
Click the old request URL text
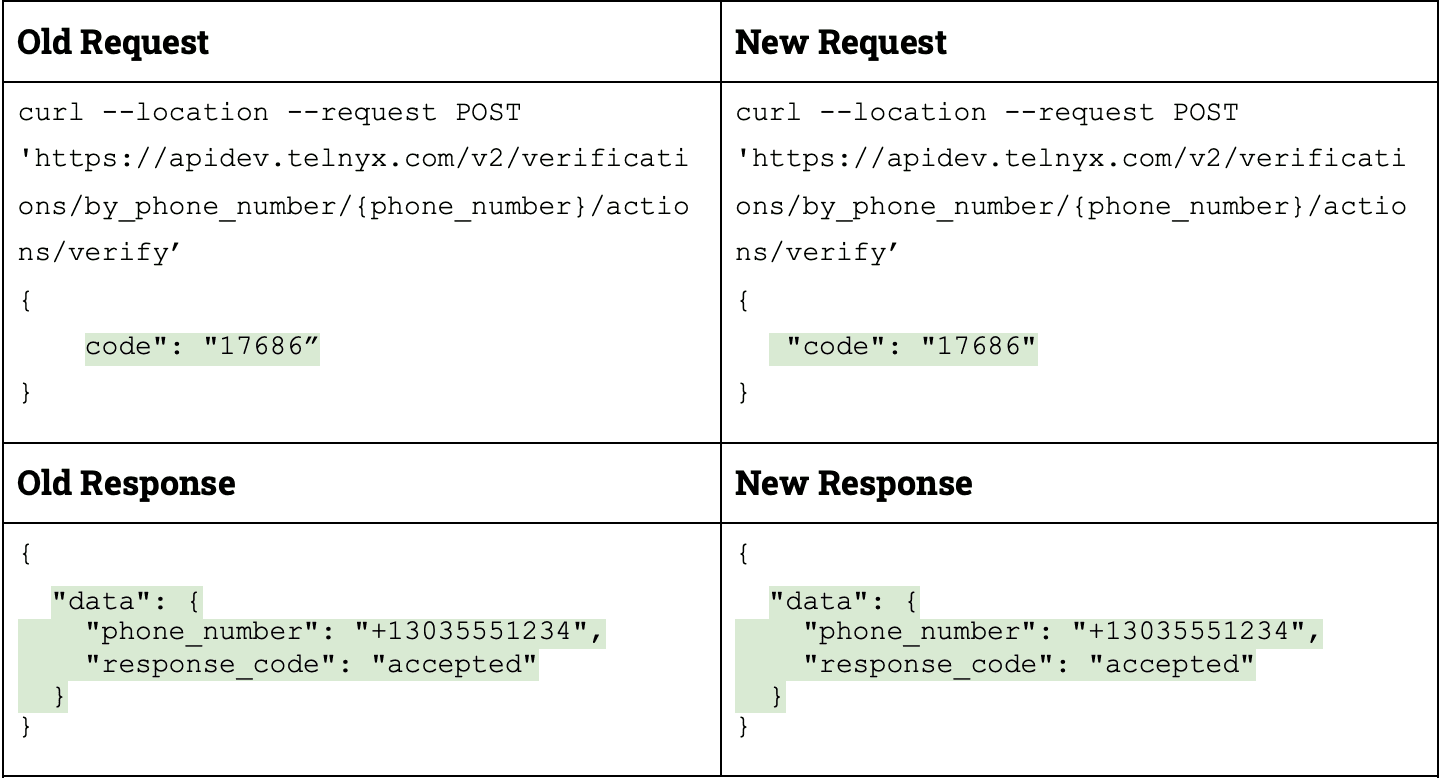[354, 206]
